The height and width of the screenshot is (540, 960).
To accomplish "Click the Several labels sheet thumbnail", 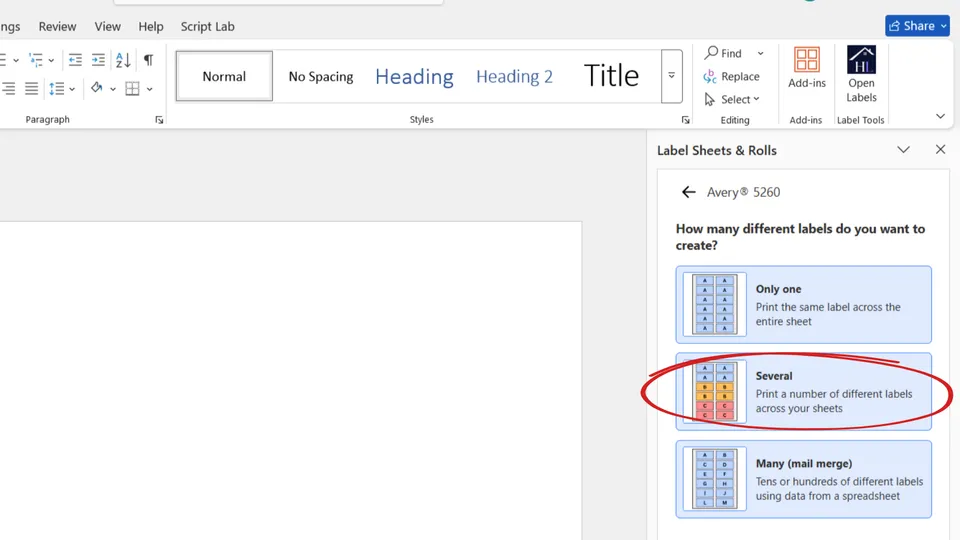I will pos(714,392).
